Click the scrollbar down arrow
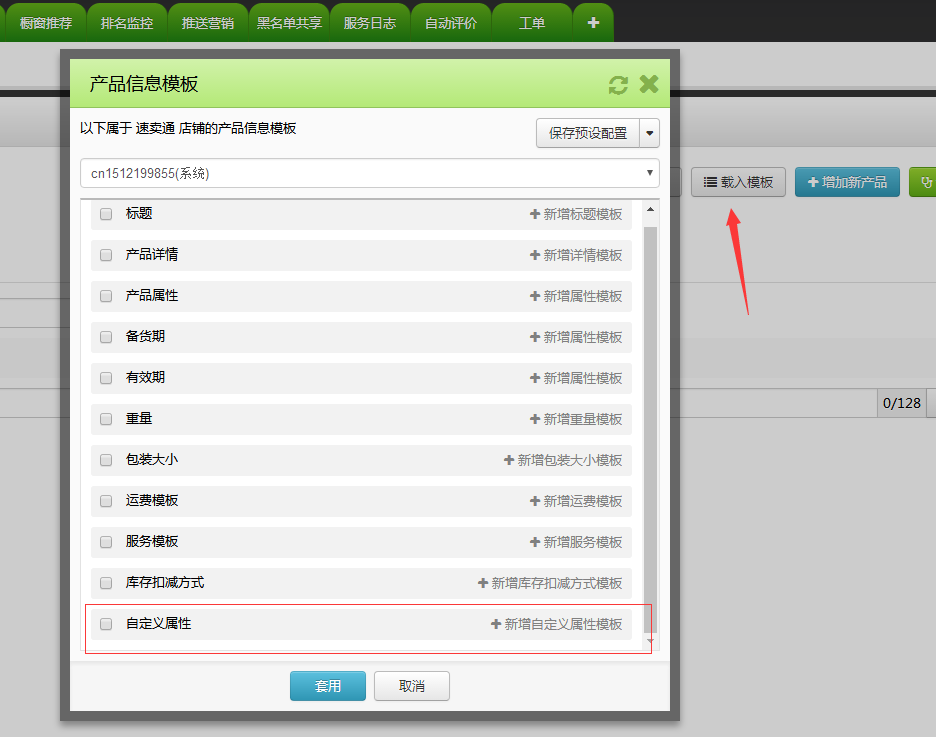 (650, 641)
